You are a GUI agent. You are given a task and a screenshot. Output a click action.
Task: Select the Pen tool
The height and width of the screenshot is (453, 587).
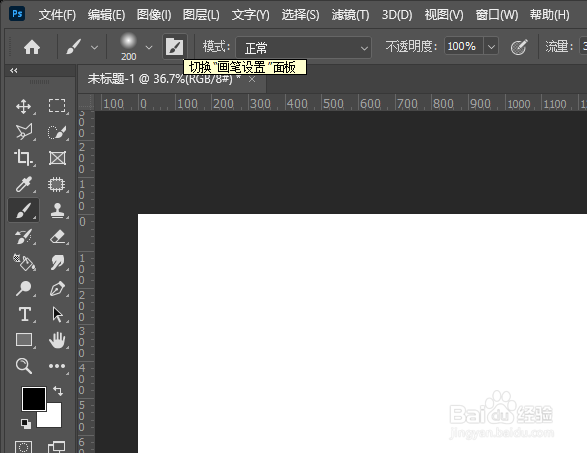tap(57, 289)
